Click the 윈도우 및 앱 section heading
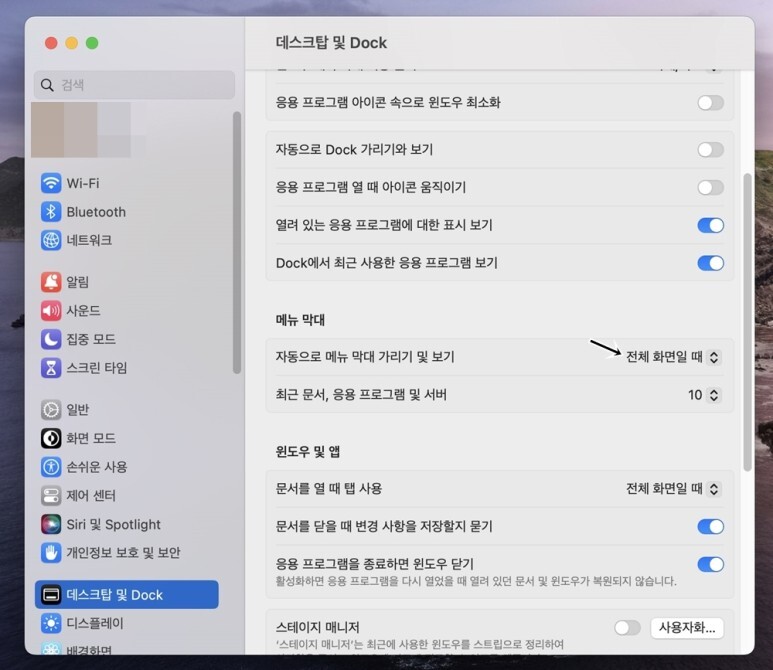Image resolution: width=773 pixels, height=670 pixels. (308, 452)
